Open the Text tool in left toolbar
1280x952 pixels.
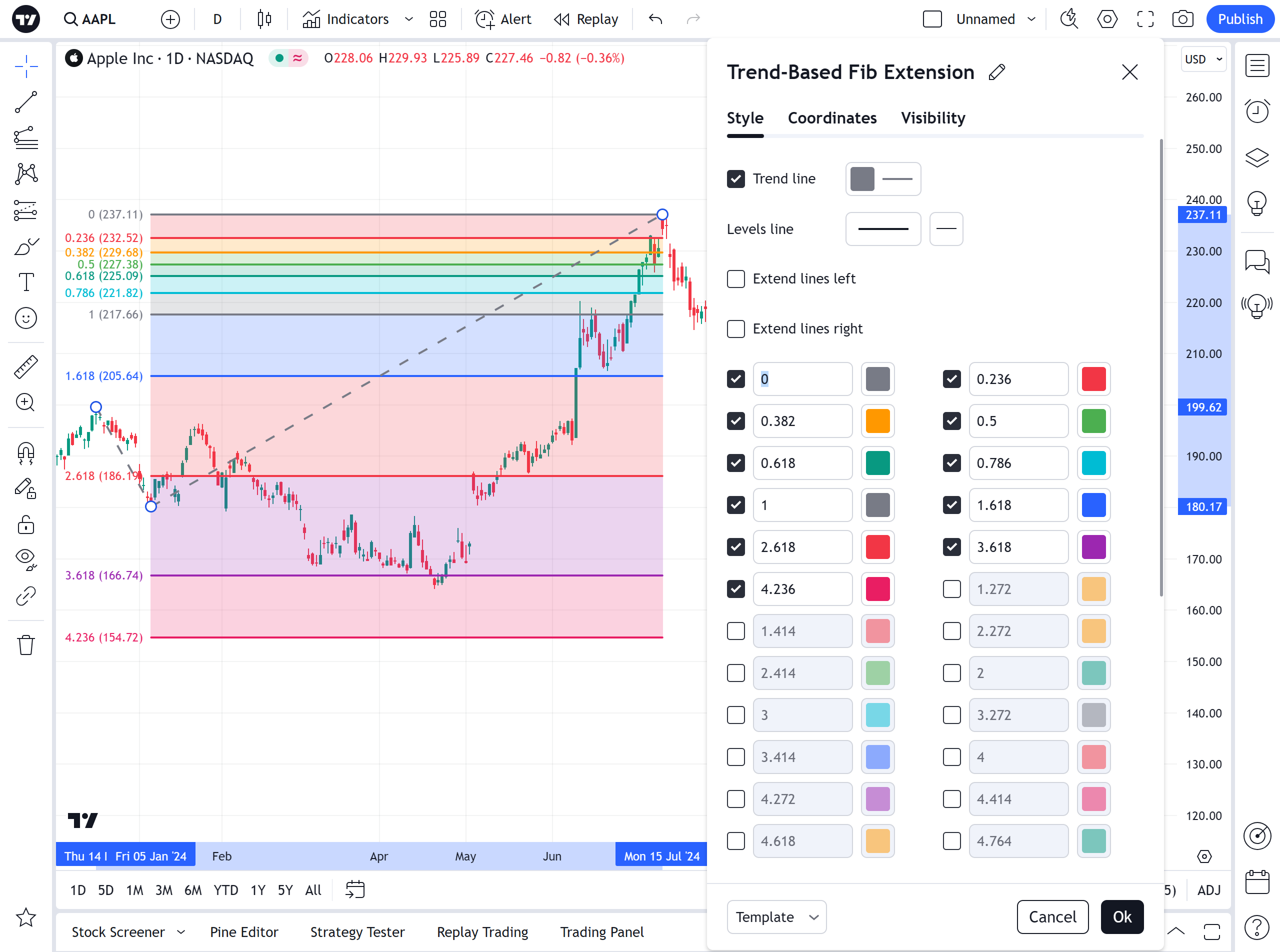[26, 282]
